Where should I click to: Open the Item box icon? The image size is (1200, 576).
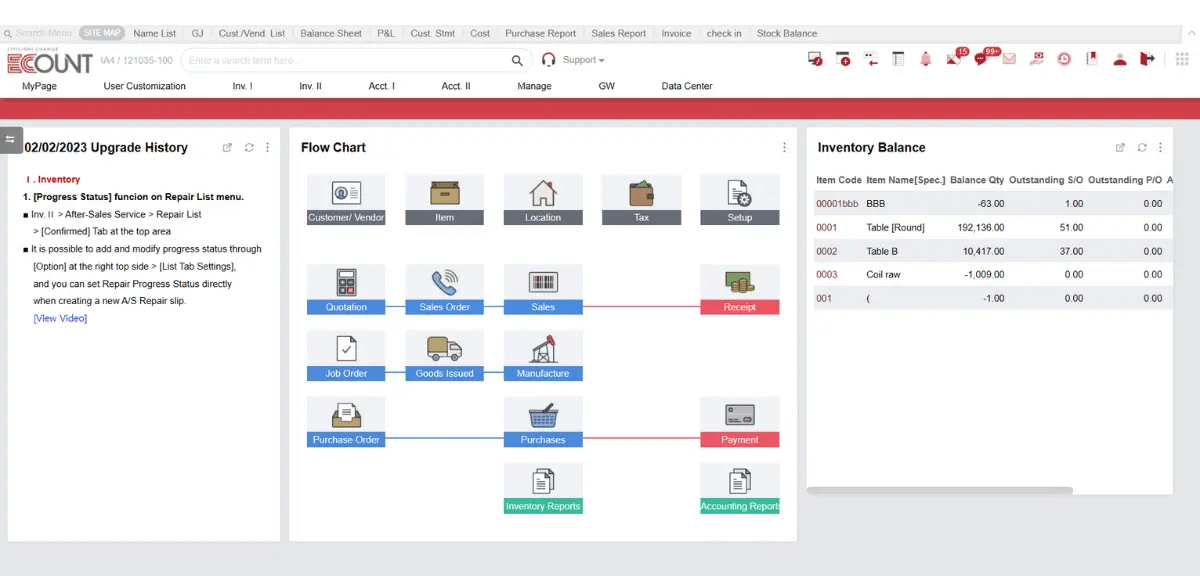click(x=444, y=200)
